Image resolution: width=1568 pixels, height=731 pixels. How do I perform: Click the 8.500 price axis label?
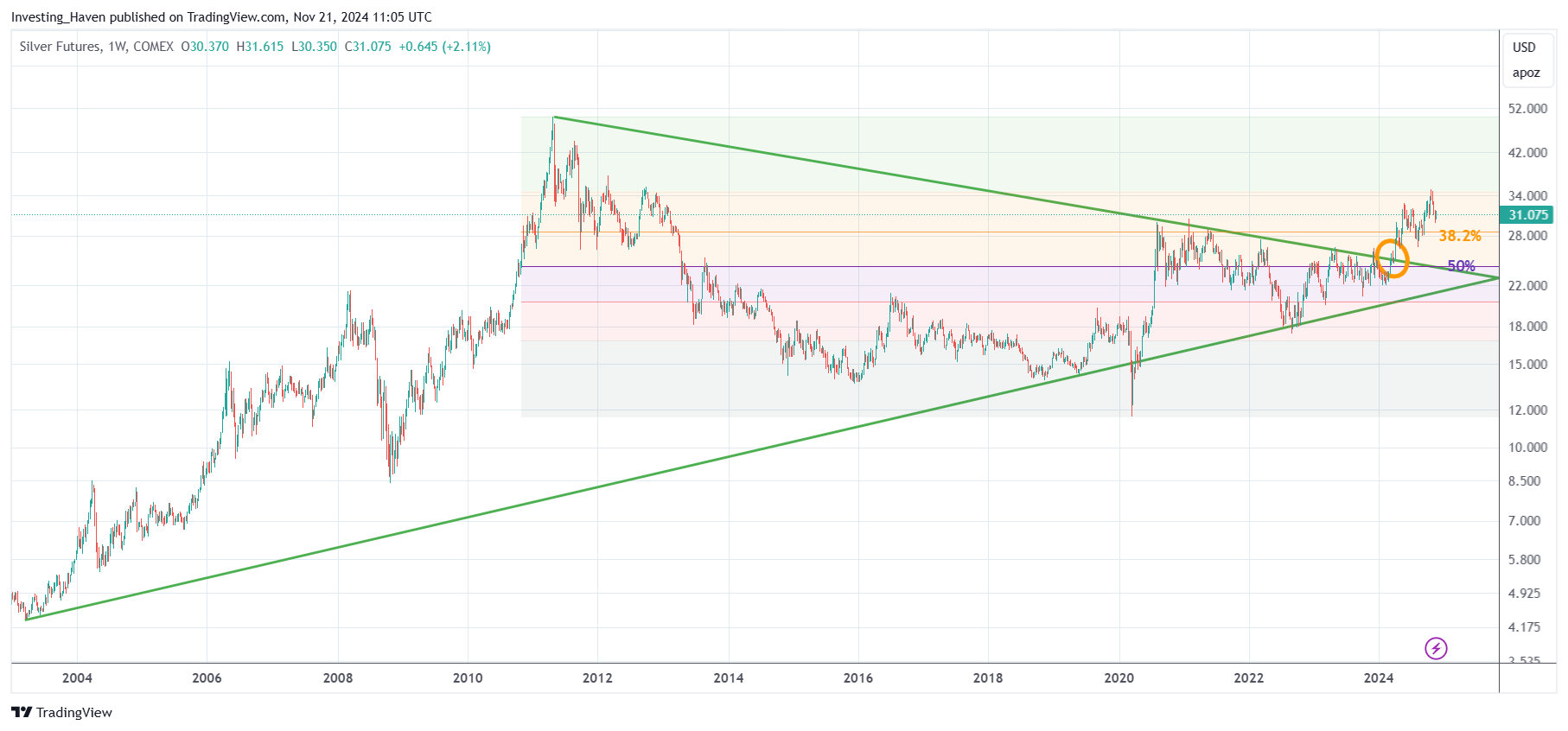click(x=1524, y=481)
